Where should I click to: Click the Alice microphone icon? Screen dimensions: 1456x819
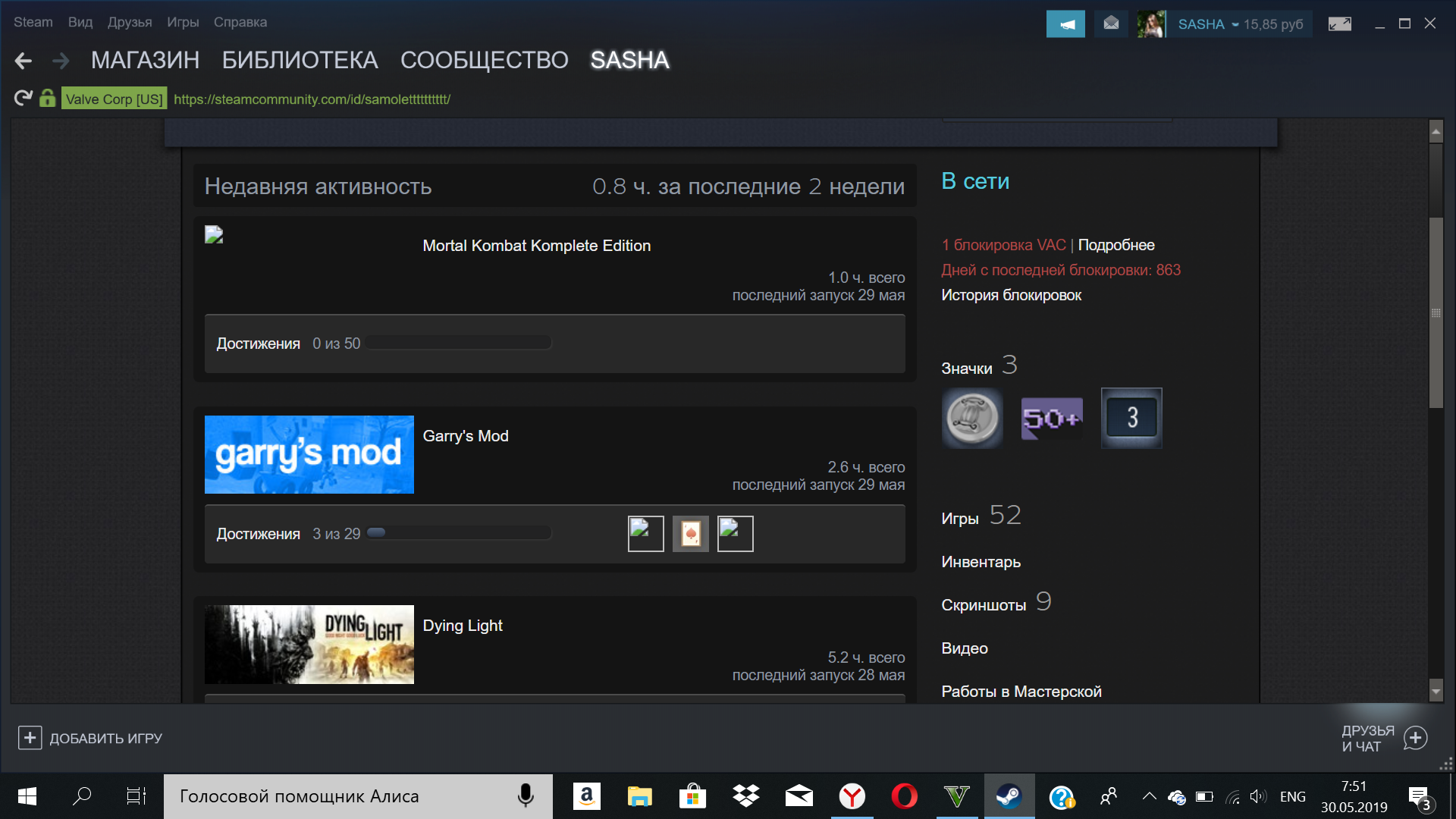tap(526, 795)
